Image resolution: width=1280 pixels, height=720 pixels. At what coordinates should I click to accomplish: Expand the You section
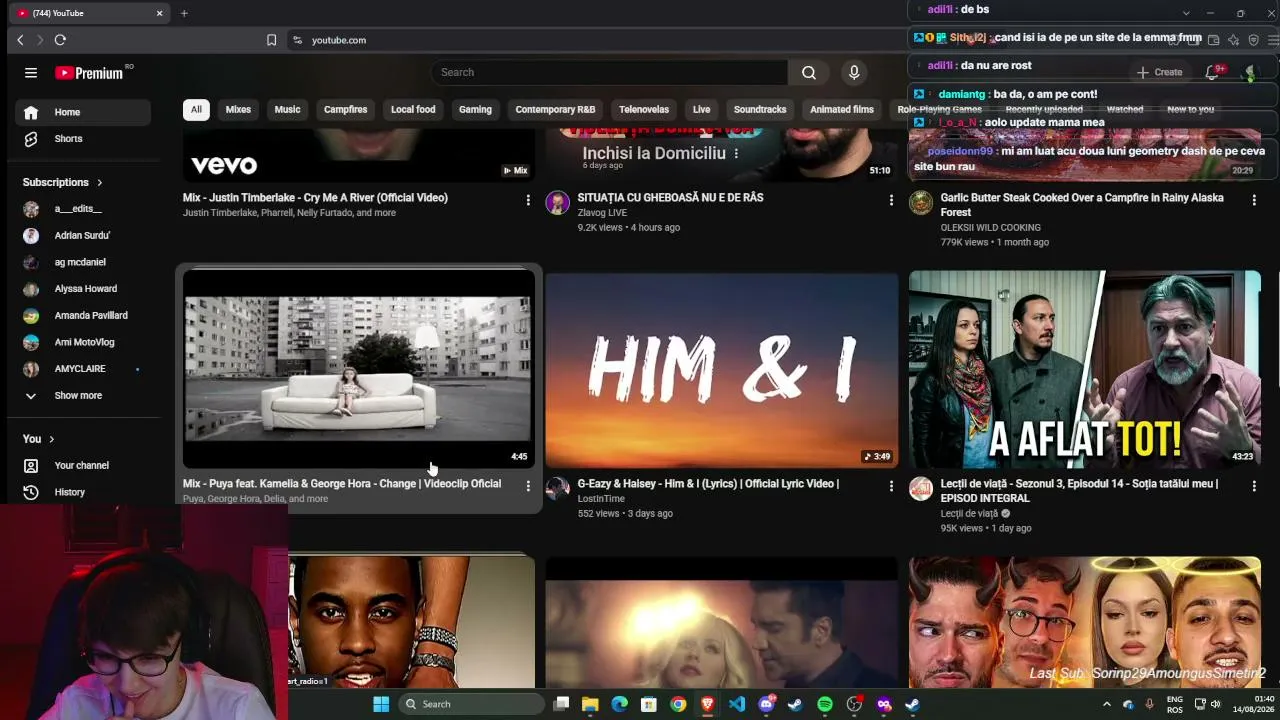(39, 439)
